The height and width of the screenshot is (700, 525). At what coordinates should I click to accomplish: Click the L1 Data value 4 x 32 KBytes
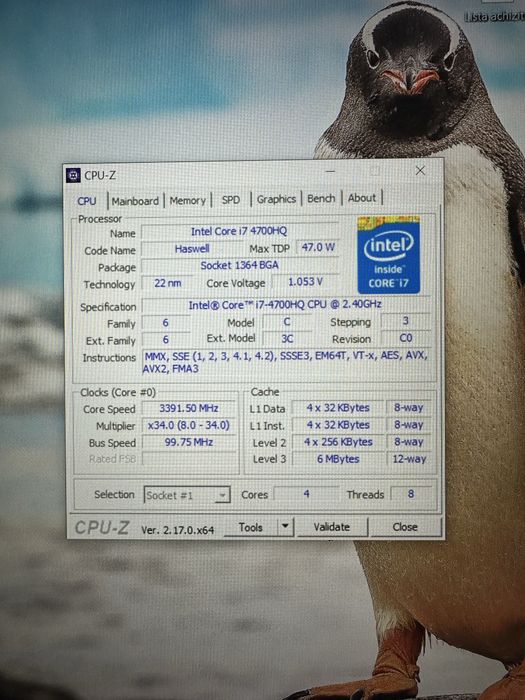(x=338, y=408)
